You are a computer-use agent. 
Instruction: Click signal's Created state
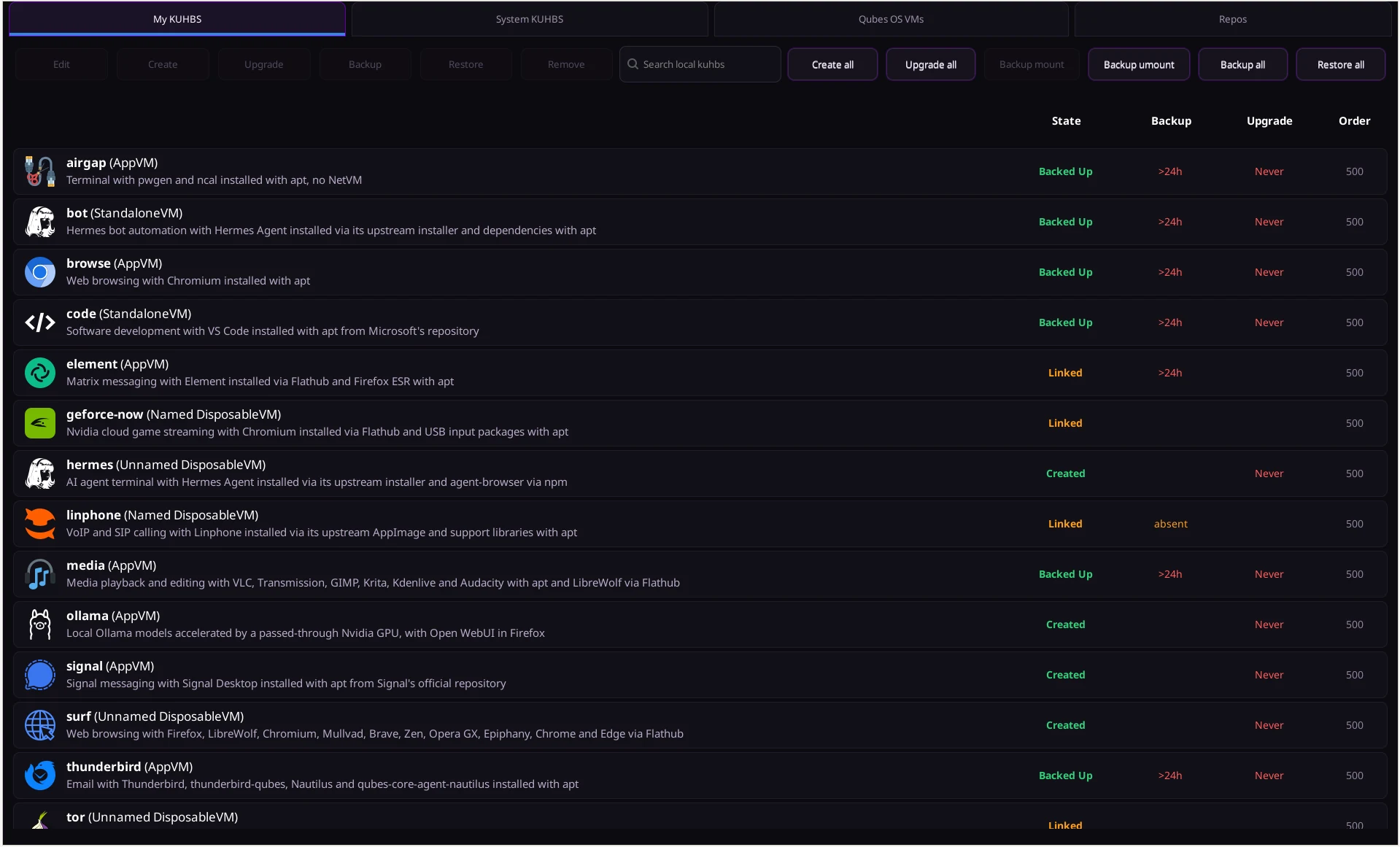tap(1065, 675)
